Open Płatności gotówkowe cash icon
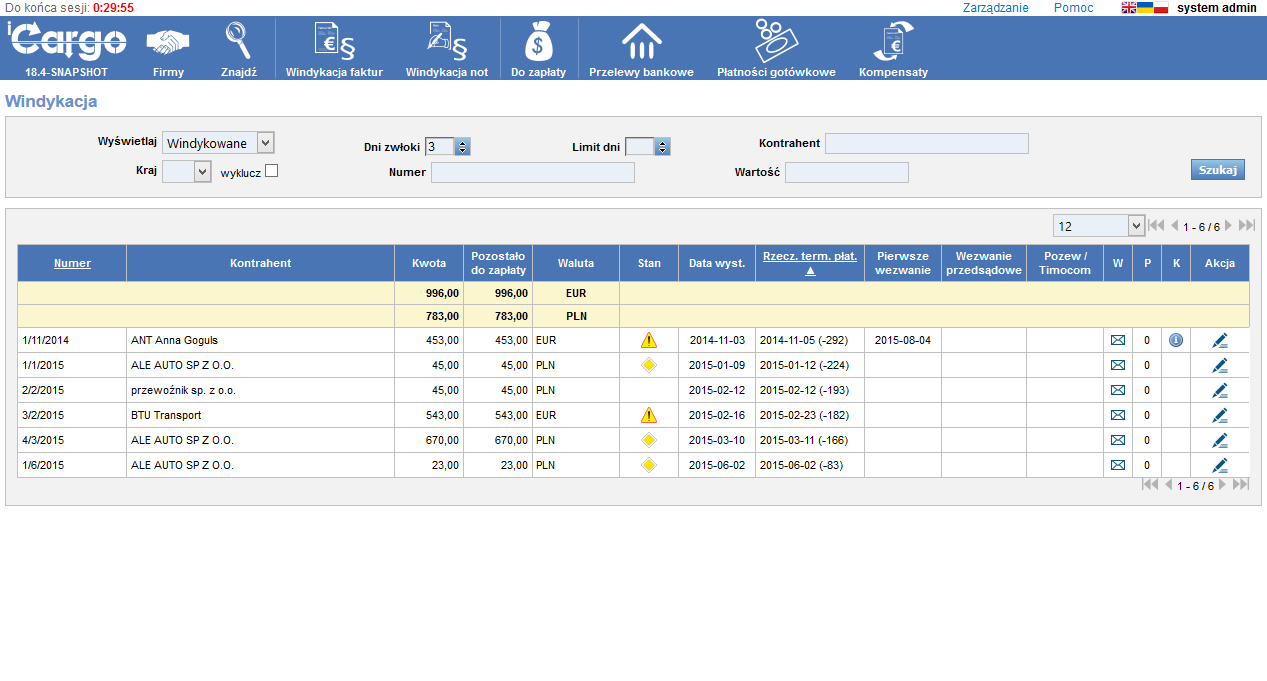1267x681 pixels. click(x=776, y=43)
